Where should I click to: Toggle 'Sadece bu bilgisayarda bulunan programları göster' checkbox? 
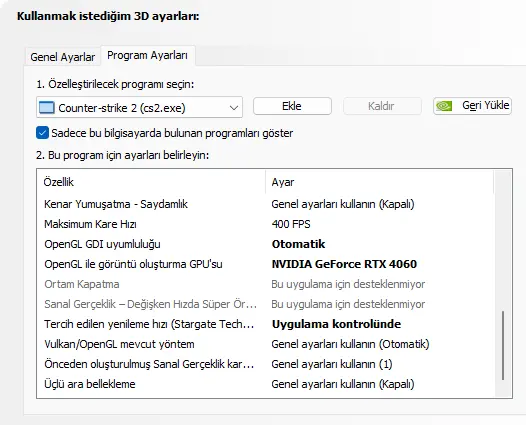(x=42, y=133)
